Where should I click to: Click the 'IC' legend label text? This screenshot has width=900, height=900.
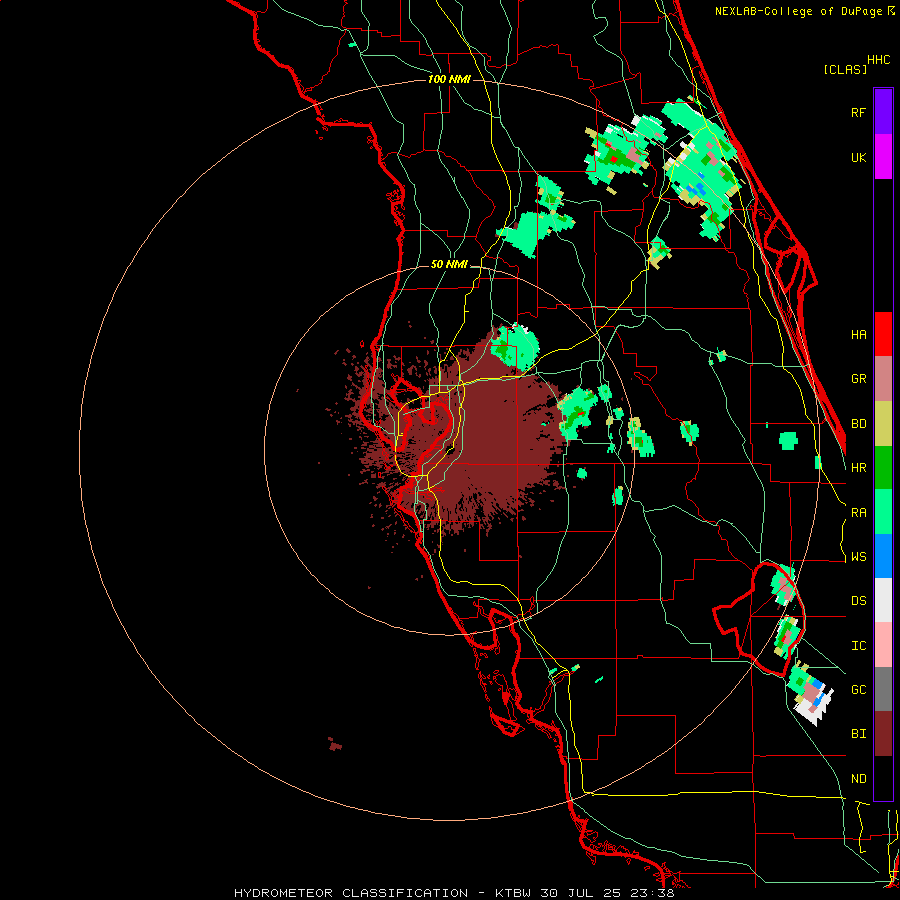click(x=859, y=646)
